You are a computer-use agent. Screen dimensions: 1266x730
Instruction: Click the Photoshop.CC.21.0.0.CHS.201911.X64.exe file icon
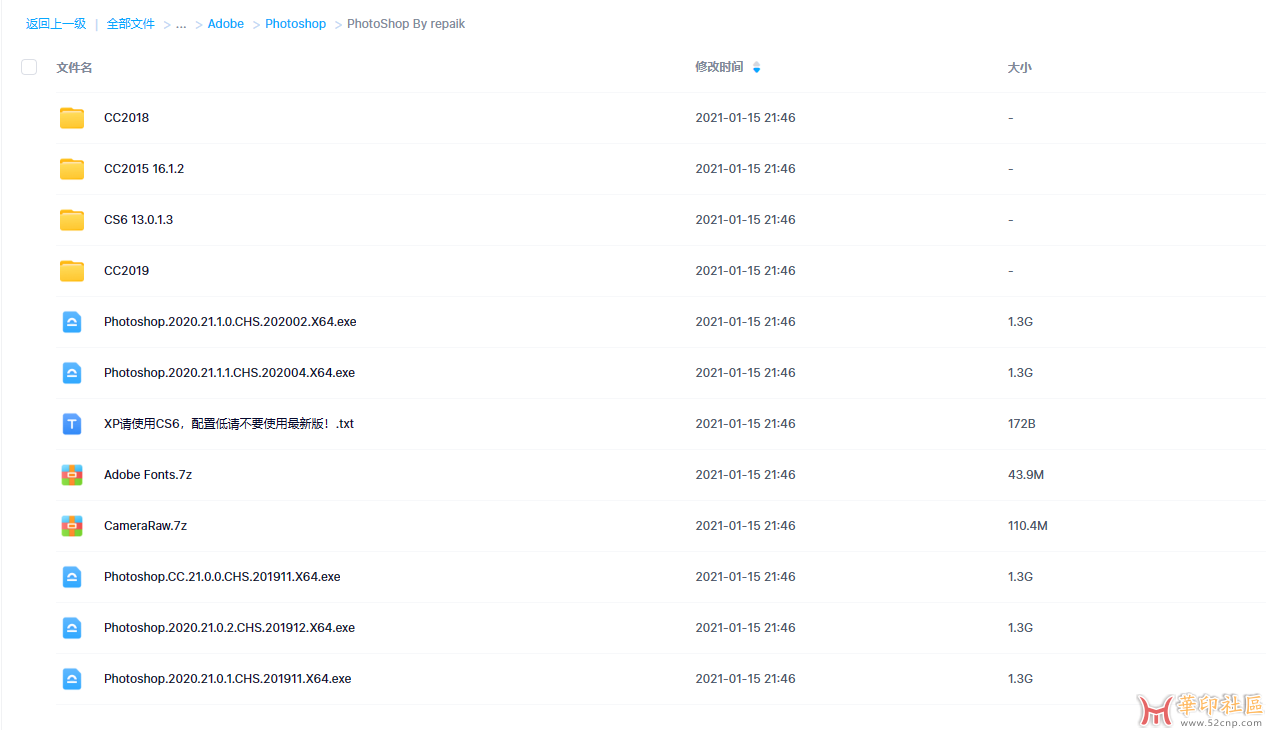72,577
